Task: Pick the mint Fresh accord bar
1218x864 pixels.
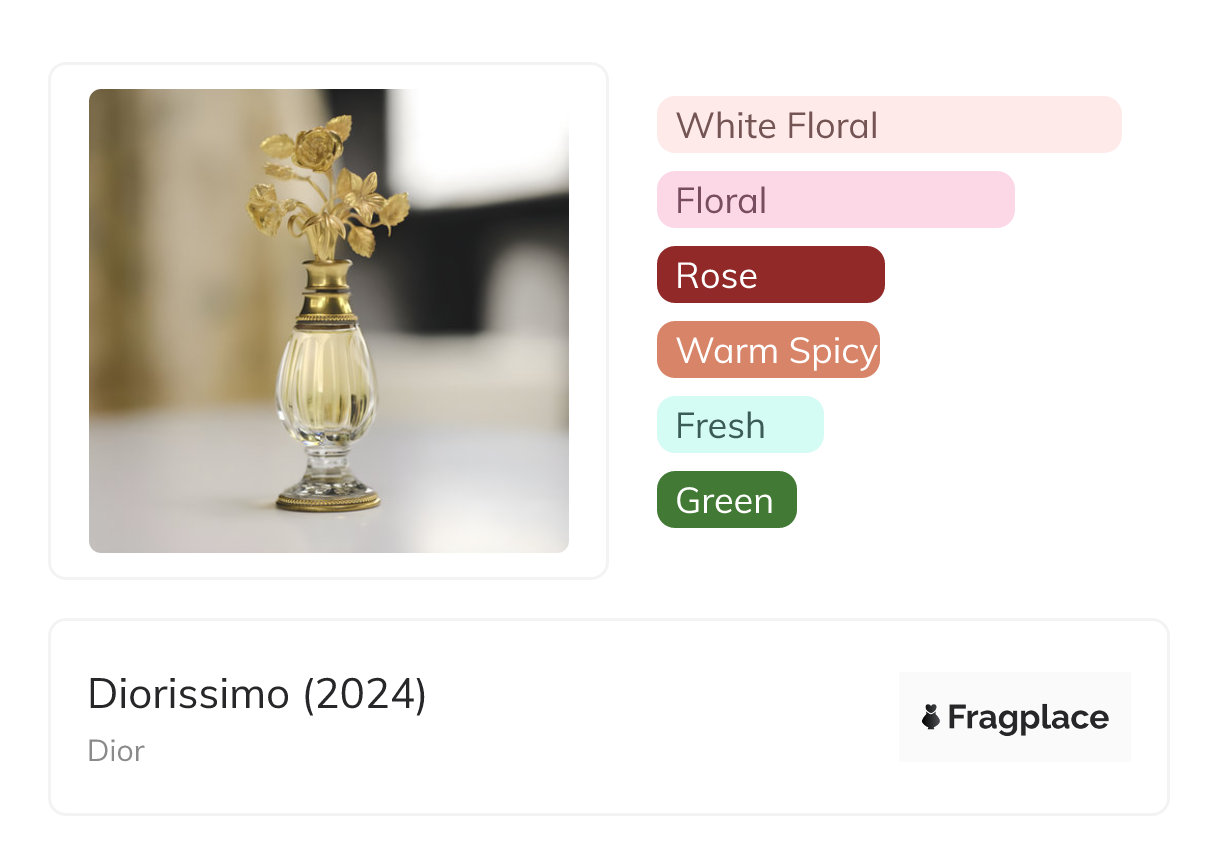Action: pos(740,425)
